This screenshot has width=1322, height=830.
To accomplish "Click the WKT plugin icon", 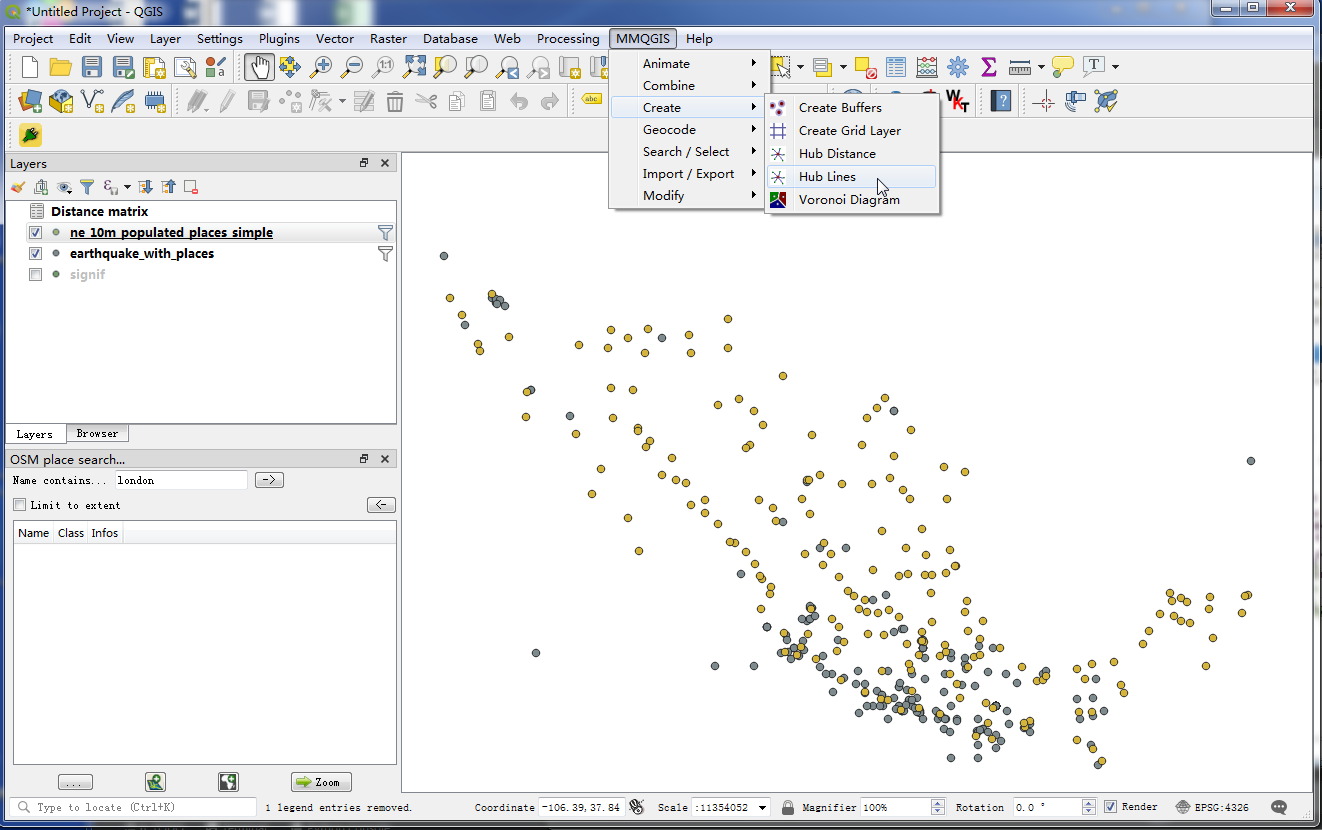I will tap(957, 101).
